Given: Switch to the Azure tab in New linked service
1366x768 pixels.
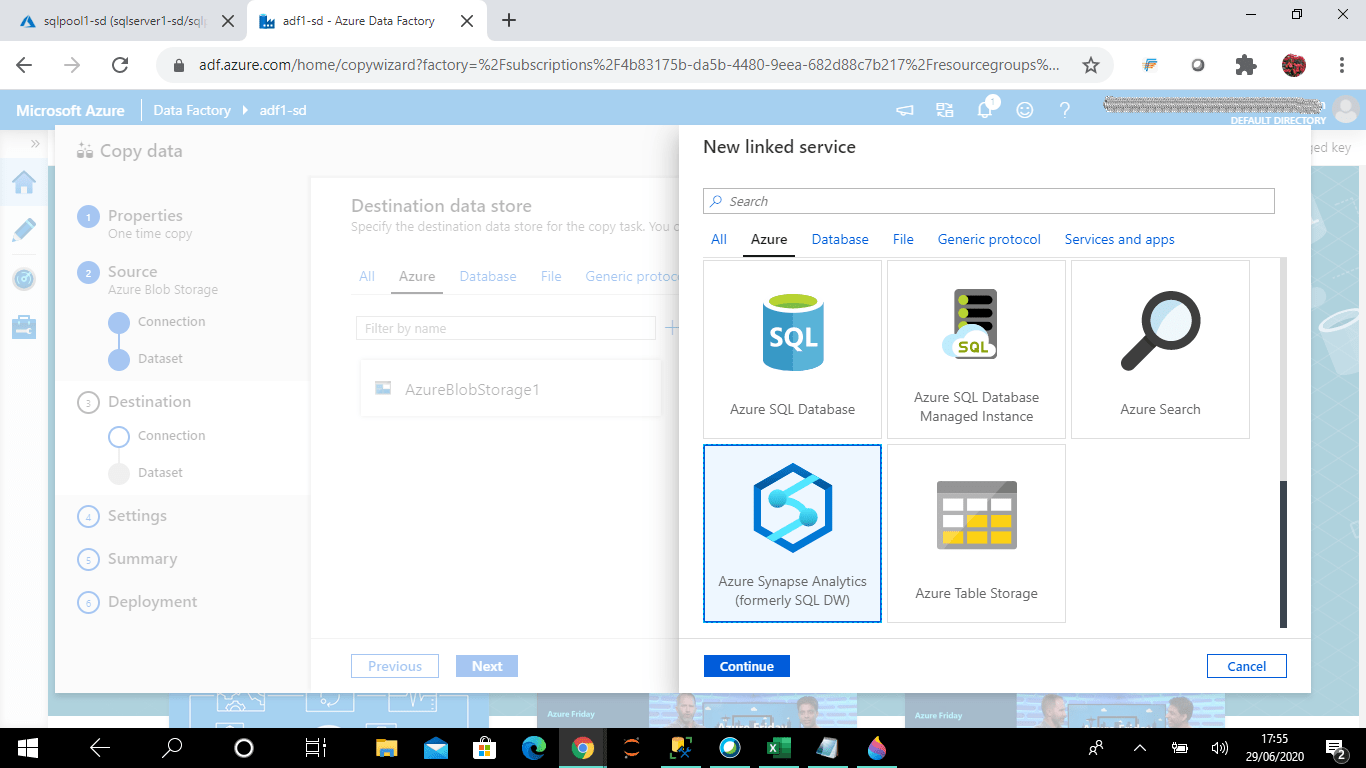Looking at the screenshot, I should click(769, 240).
